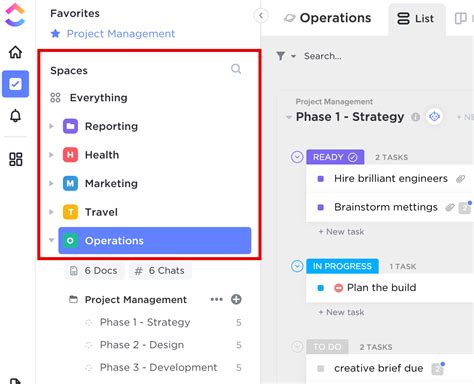
Task: Switch to the List view tab
Action: click(416, 19)
